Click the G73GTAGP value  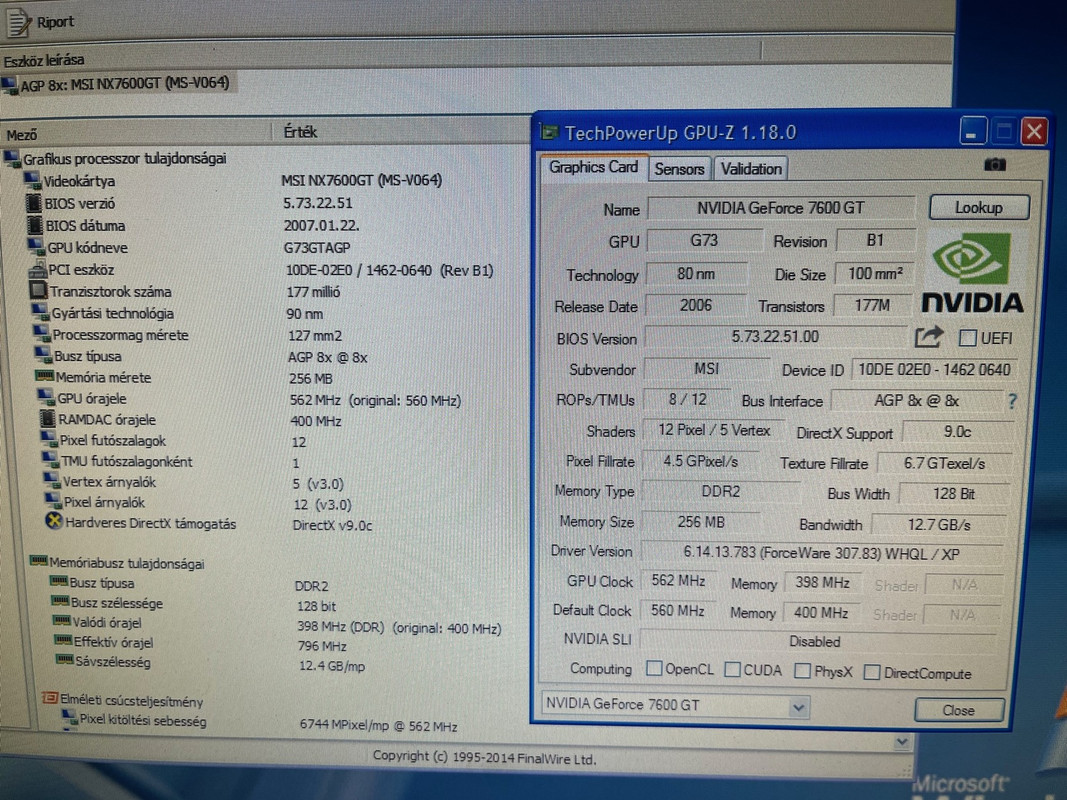click(x=316, y=248)
